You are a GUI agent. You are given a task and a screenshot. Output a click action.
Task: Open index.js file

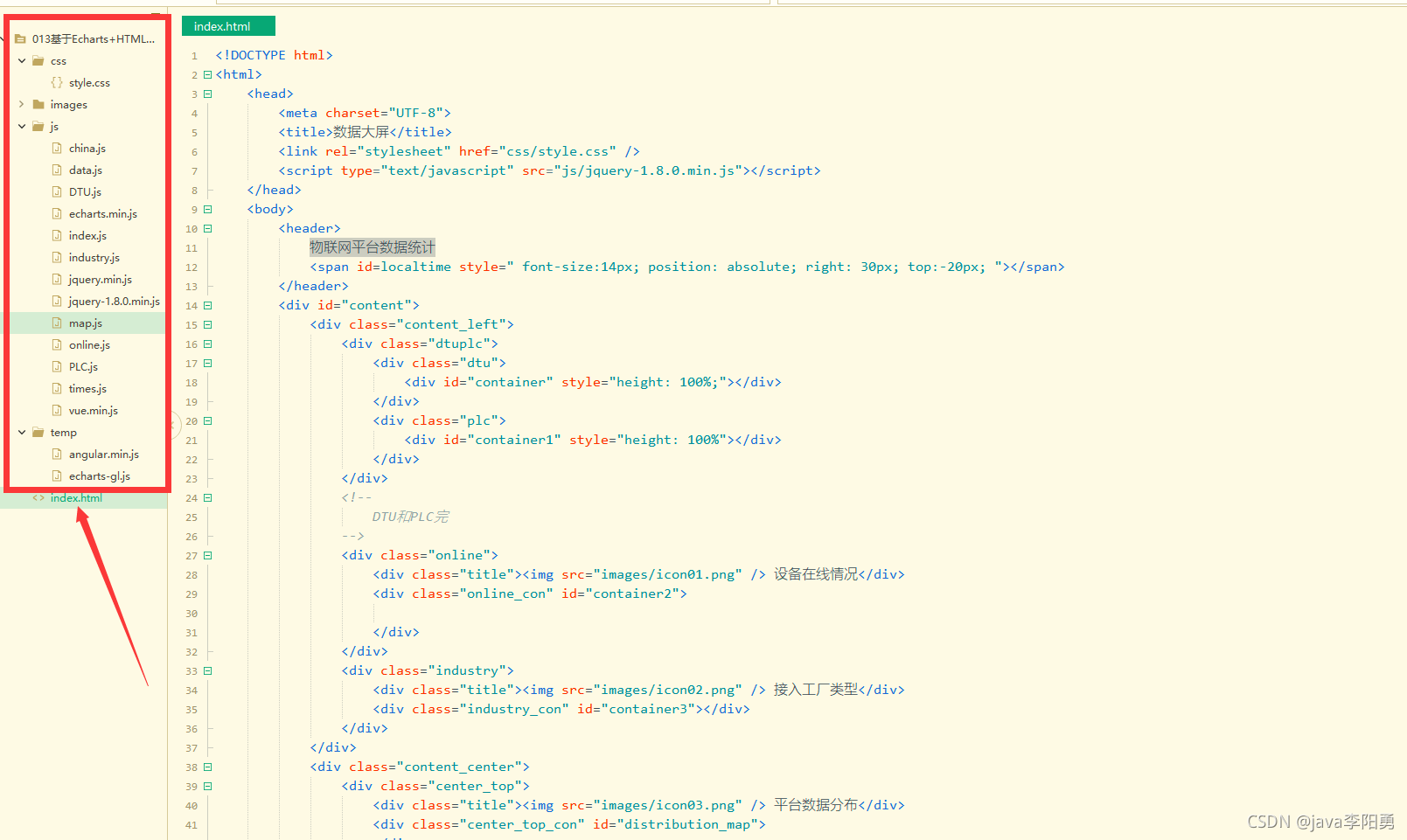coord(87,236)
